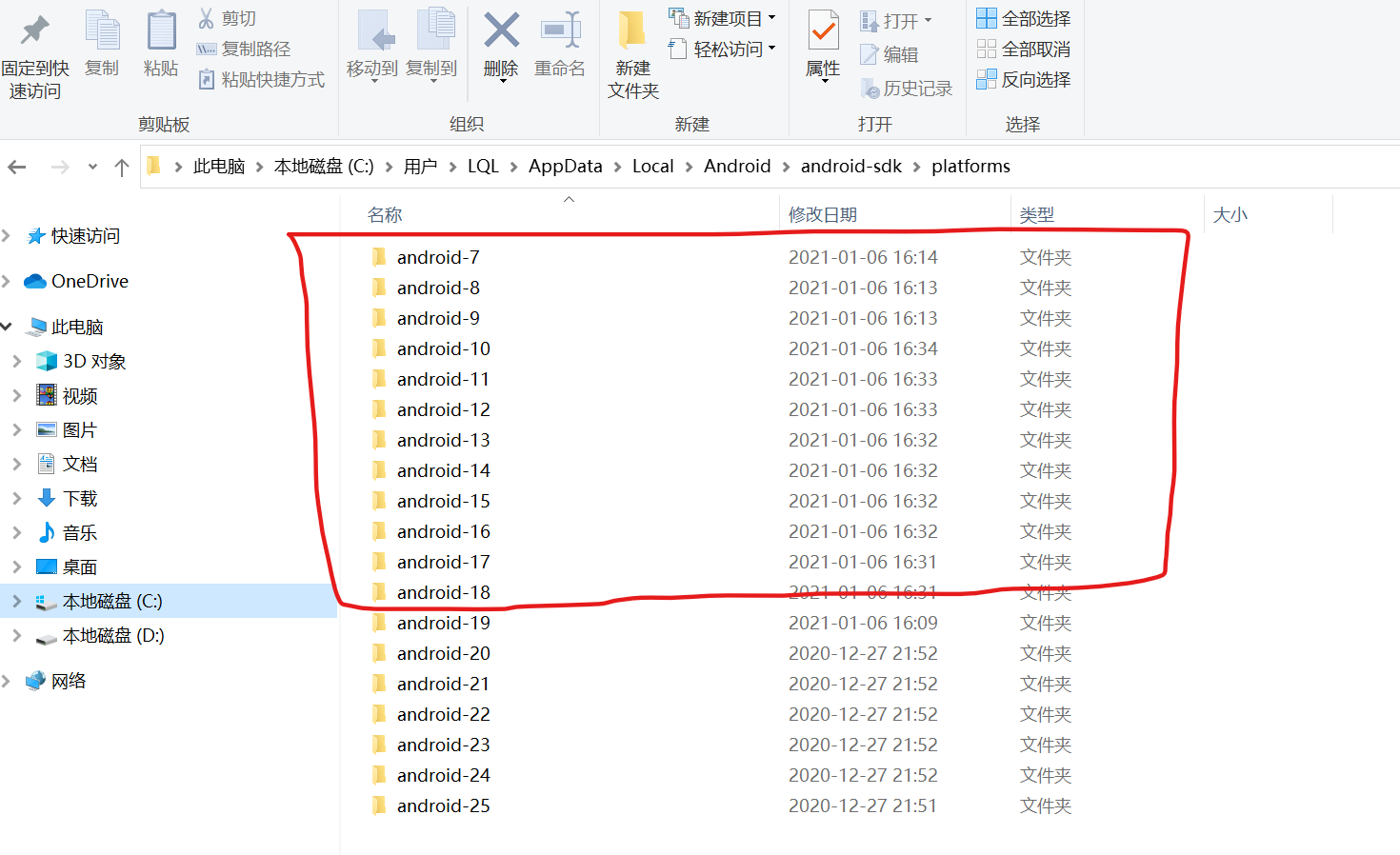Select 网络 in the navigation pane
The width and height of the screenshot is (1400, 855).
(69, 681)
